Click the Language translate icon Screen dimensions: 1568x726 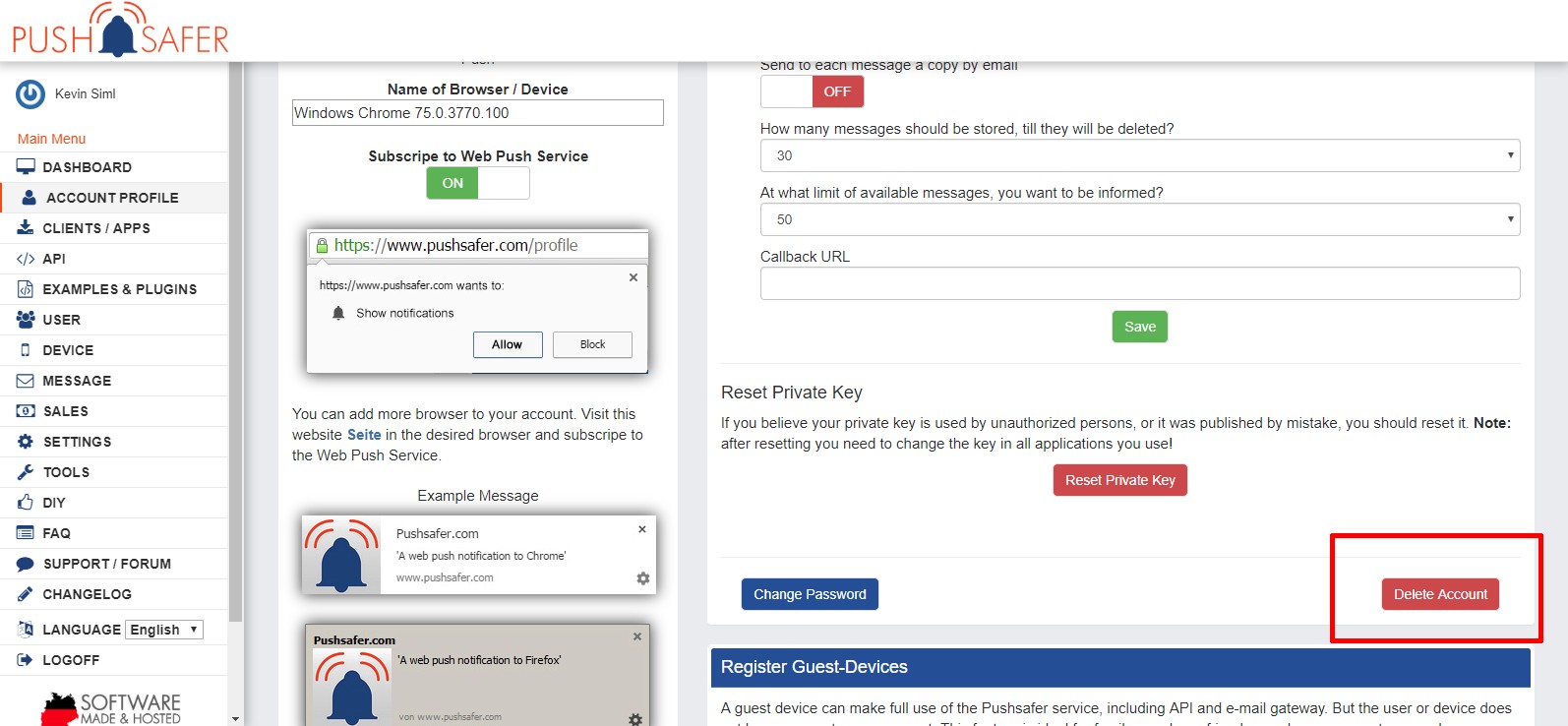26,630
